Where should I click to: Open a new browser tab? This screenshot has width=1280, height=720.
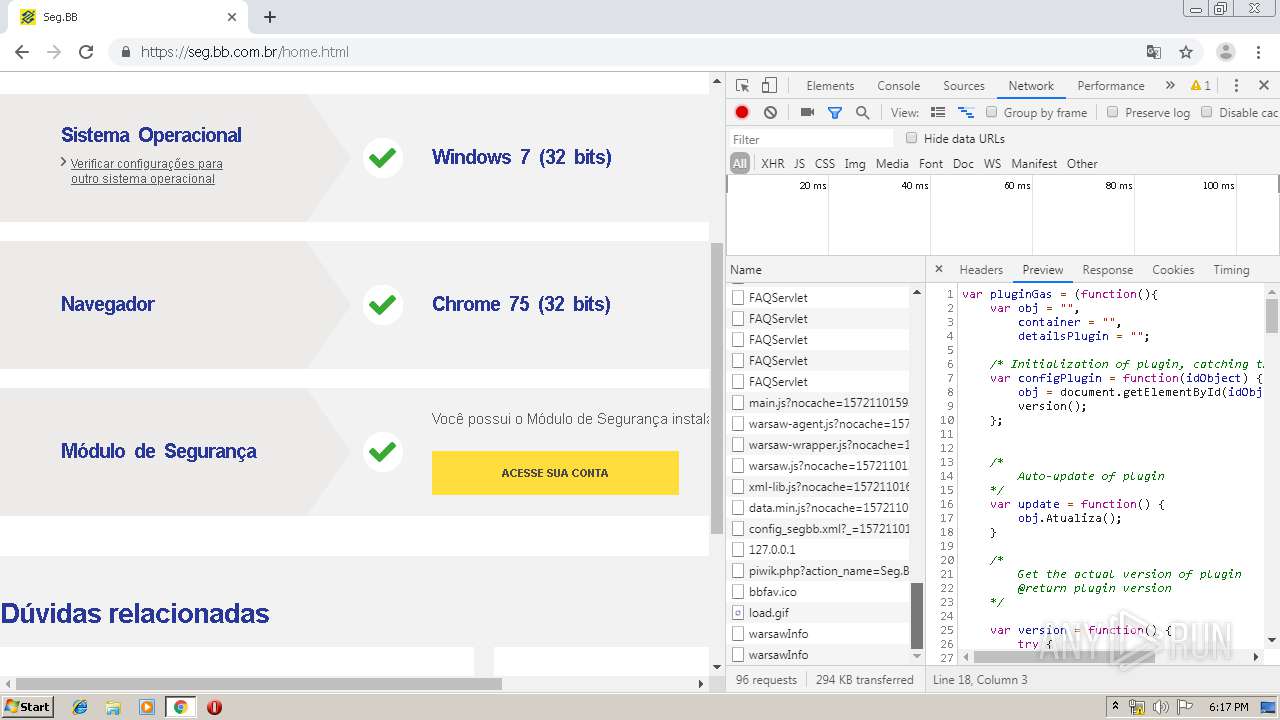270,17
